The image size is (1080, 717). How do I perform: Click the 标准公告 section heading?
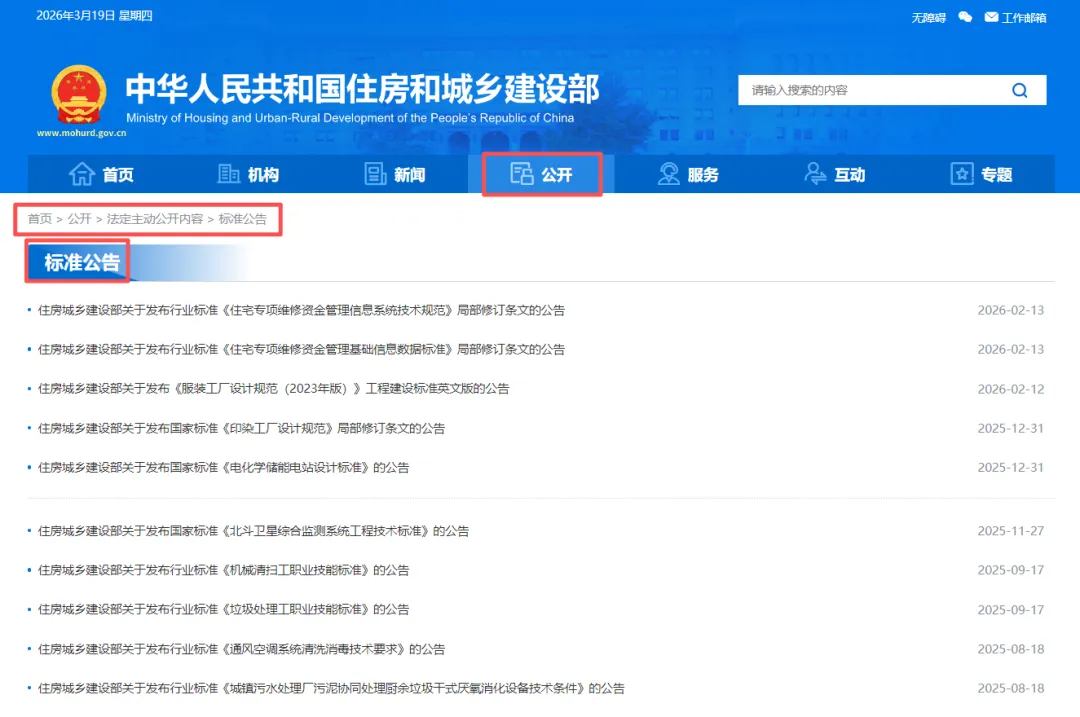point(82,262)
